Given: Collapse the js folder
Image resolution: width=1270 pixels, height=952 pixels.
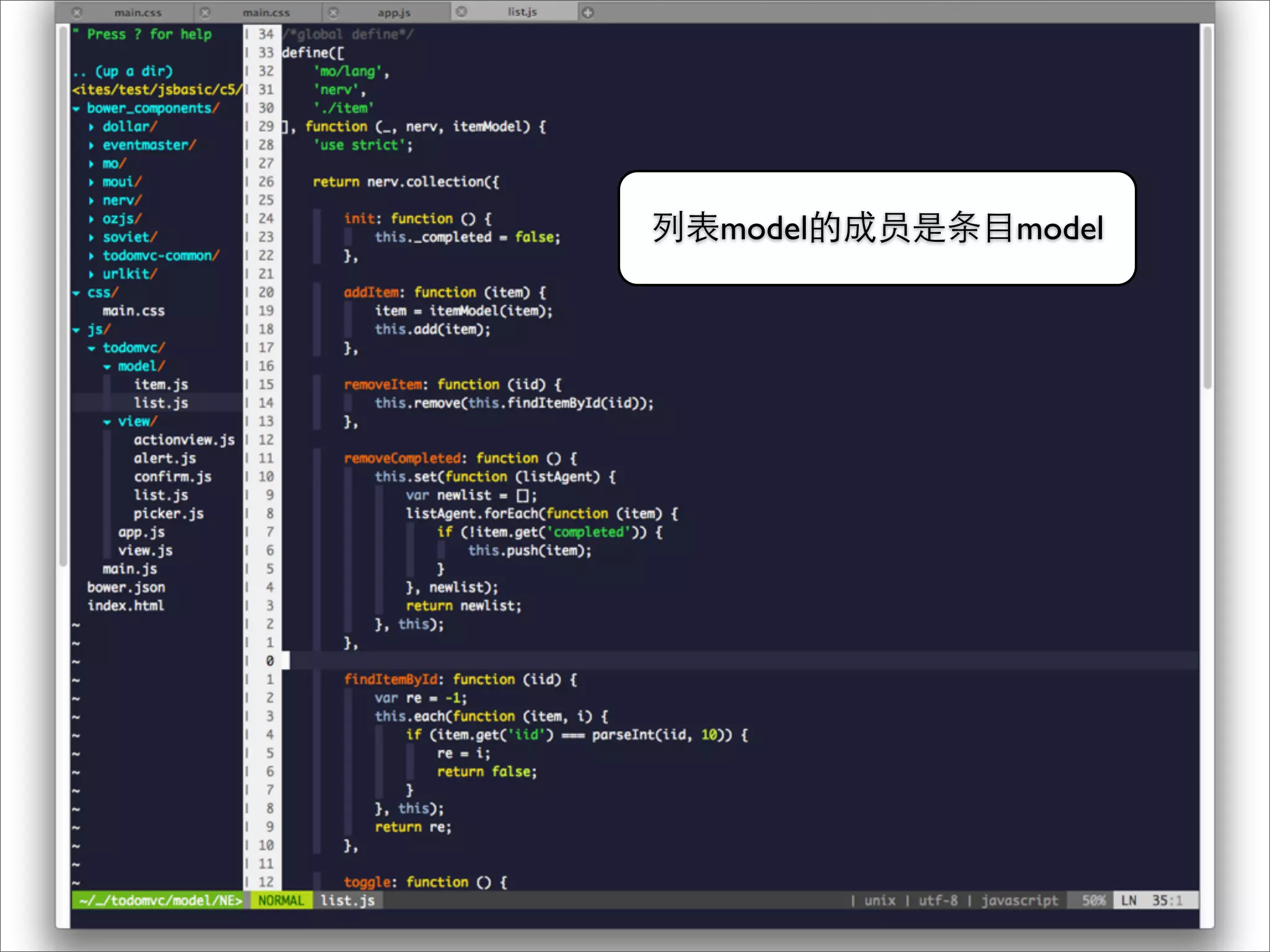Looking at the screenshot, I should [76, 330].
